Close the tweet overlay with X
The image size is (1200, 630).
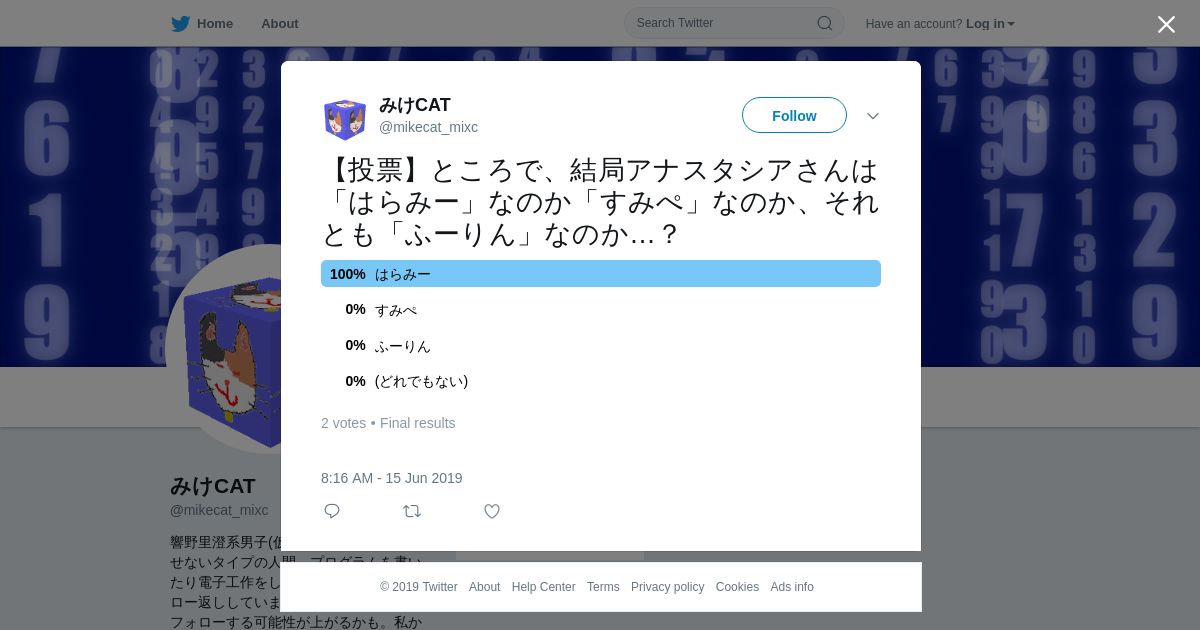tap(1166, 24)
